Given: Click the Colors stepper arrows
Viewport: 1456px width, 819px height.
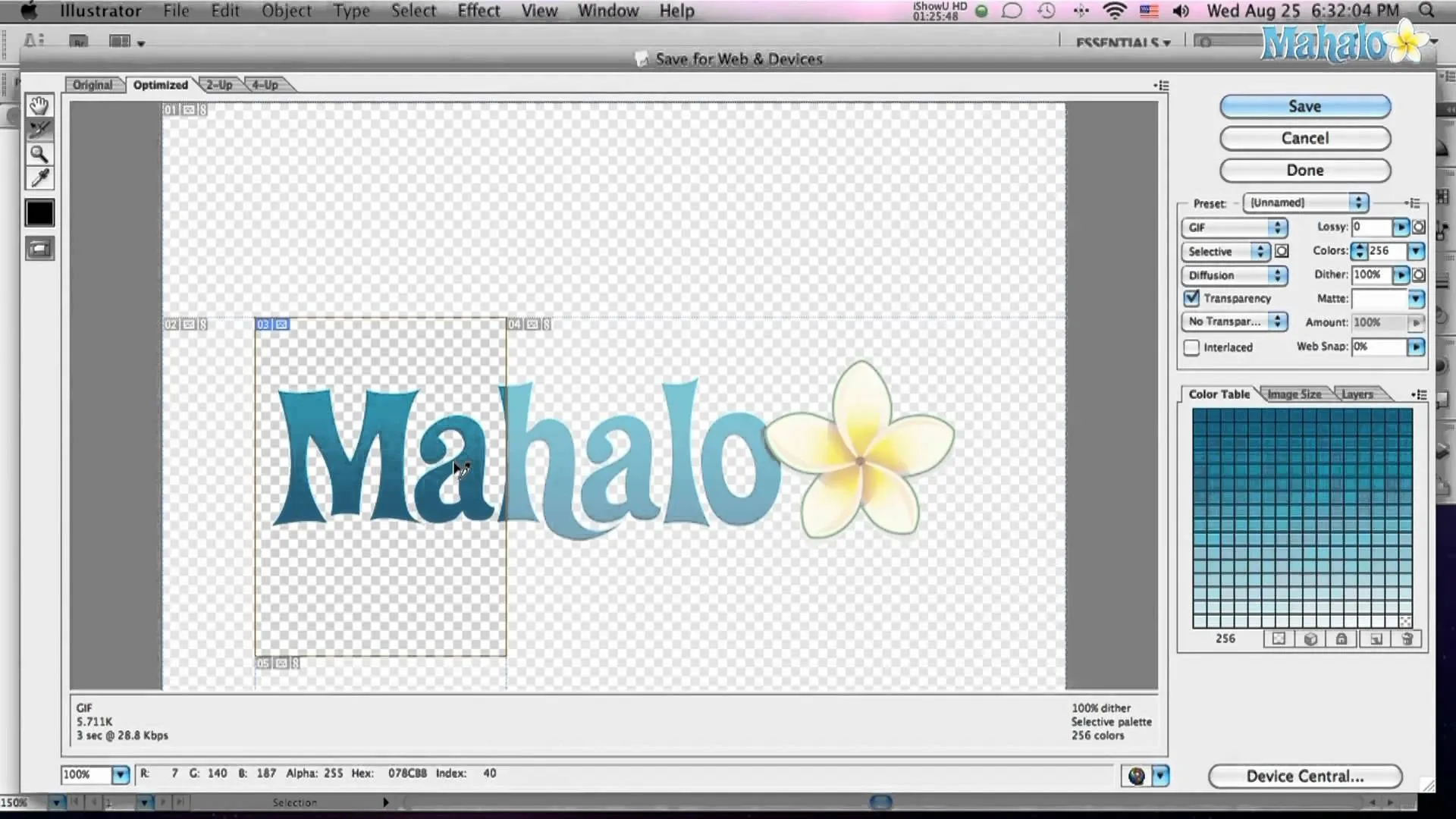Looking at the screenshot, I should point(1360,251).
